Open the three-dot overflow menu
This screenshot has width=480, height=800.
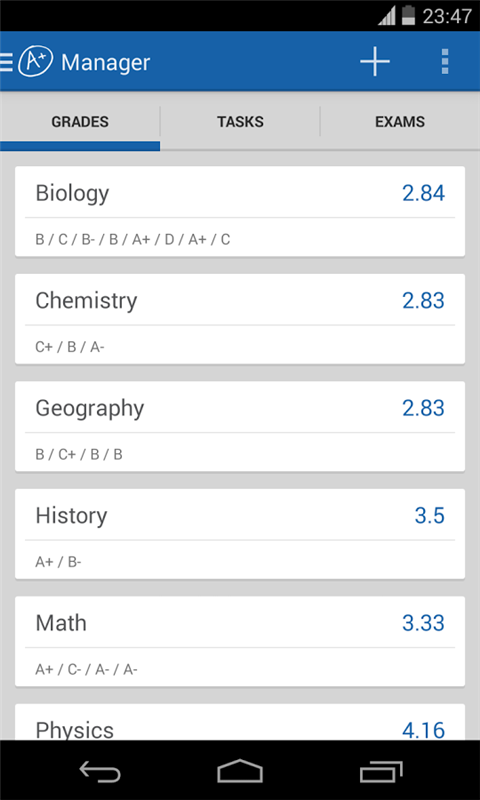point(445,62)
